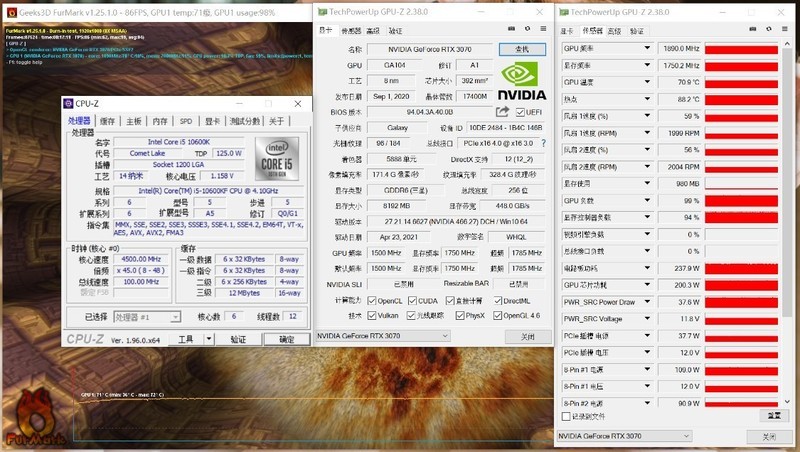Toggle the DirectML checkbox
This screenshot has height=452, width=800.
(497, 300)
